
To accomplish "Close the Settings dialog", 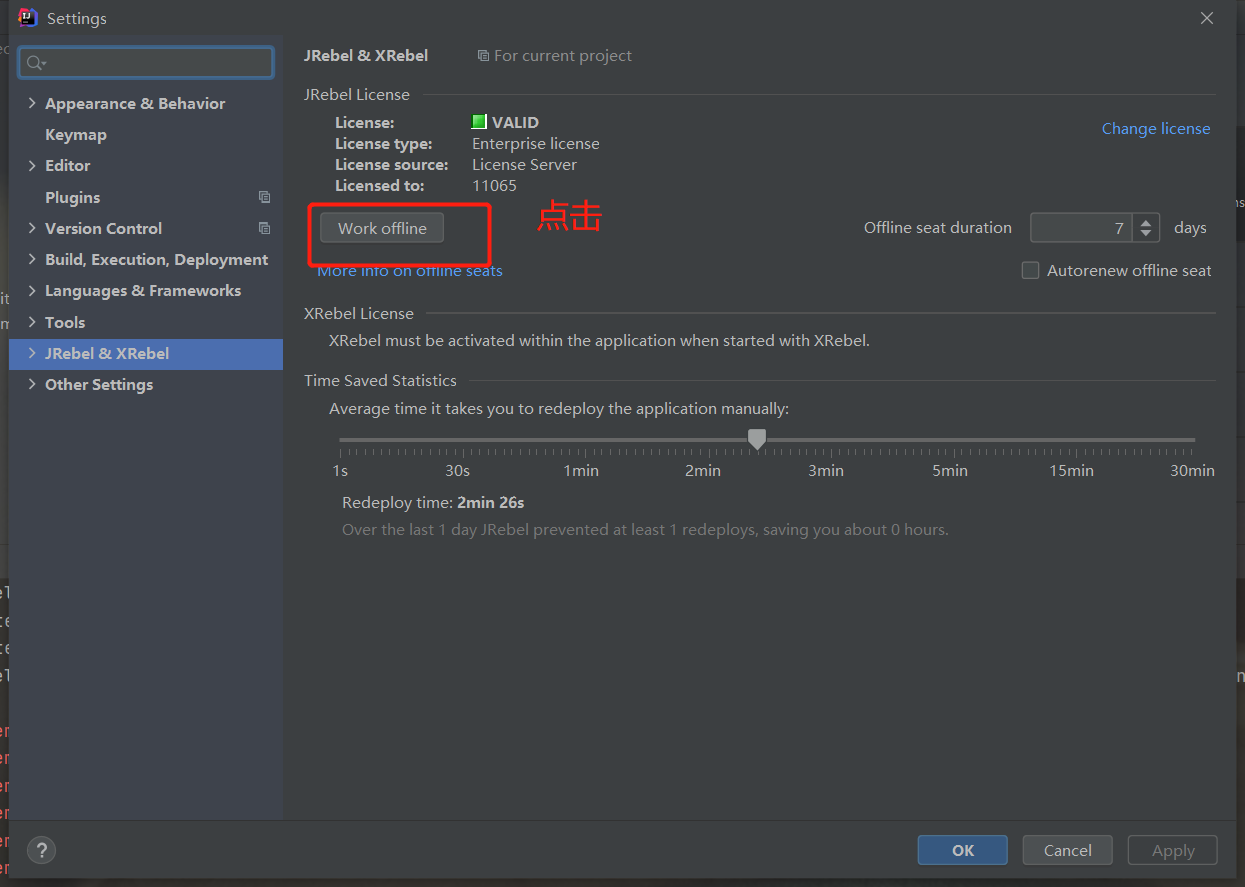I will [x=1207, y=18].
